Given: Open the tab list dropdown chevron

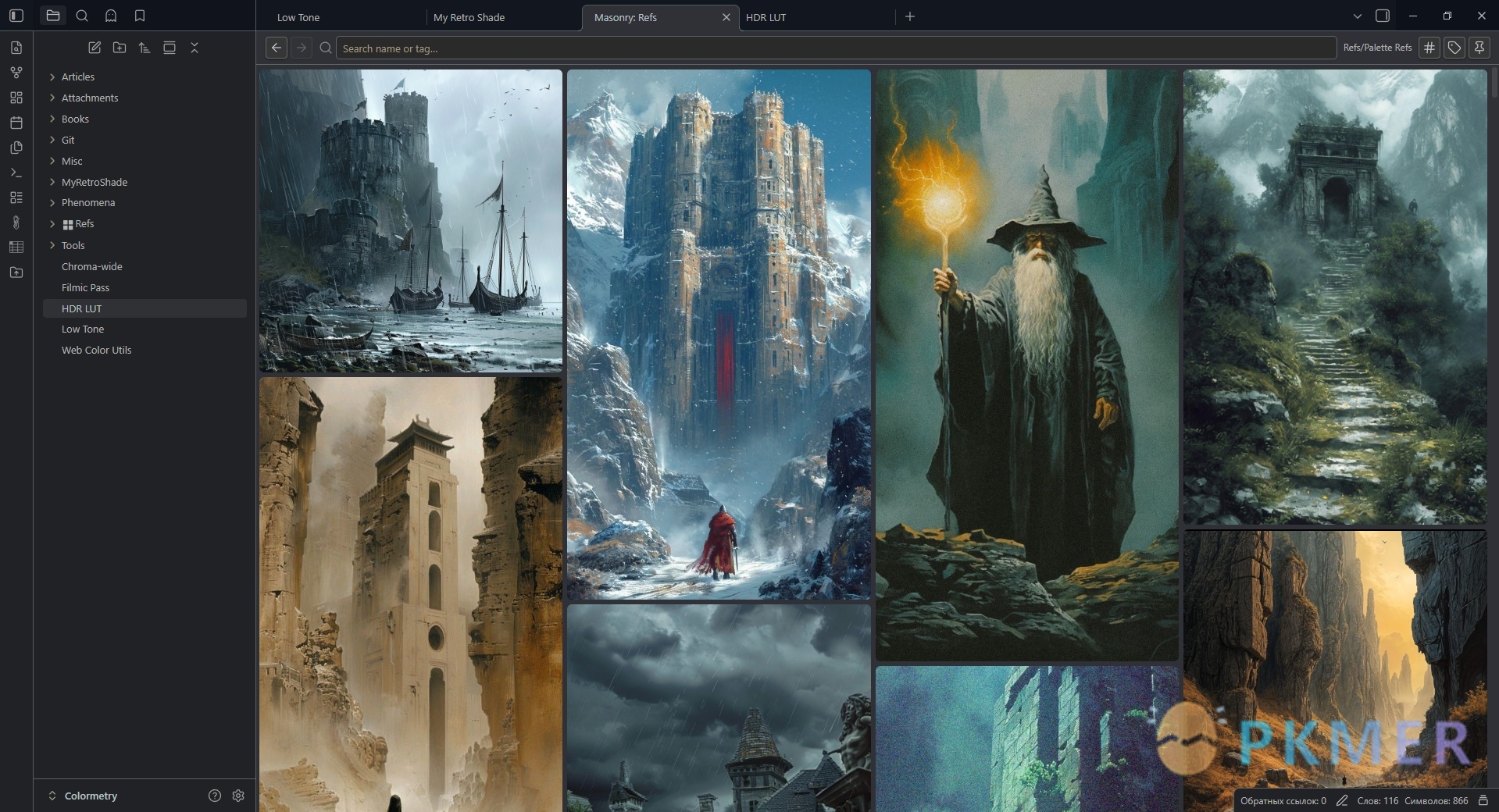Looking at the screenshot, I should 1358,16.
